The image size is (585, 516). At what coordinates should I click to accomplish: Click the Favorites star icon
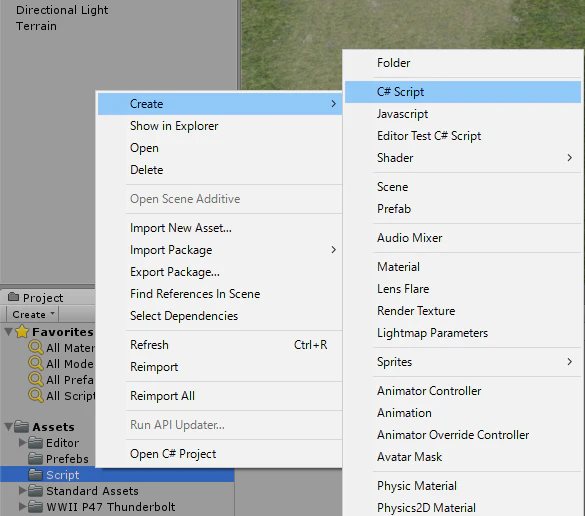22,331
